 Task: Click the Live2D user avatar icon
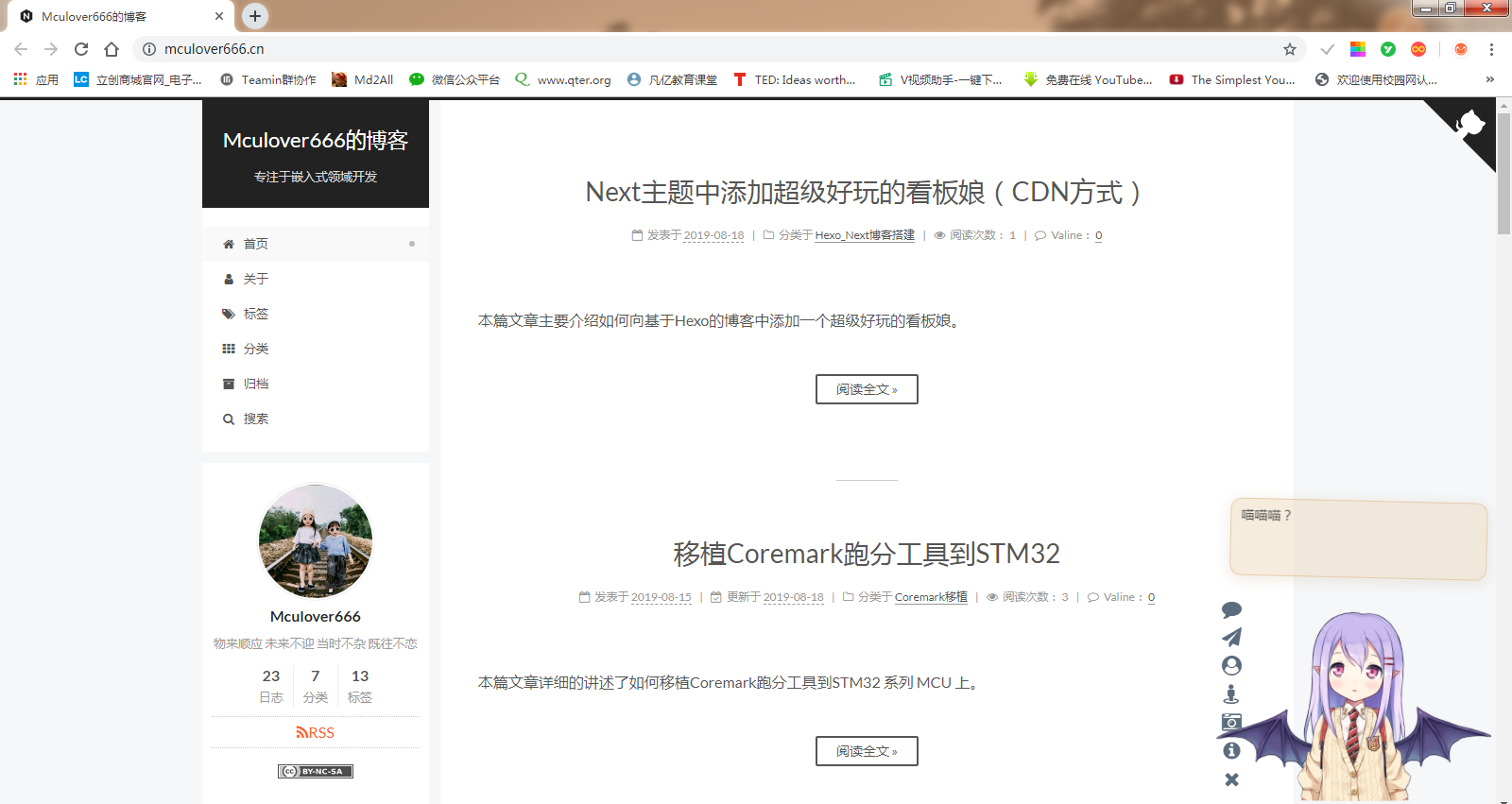point(1231,665)
